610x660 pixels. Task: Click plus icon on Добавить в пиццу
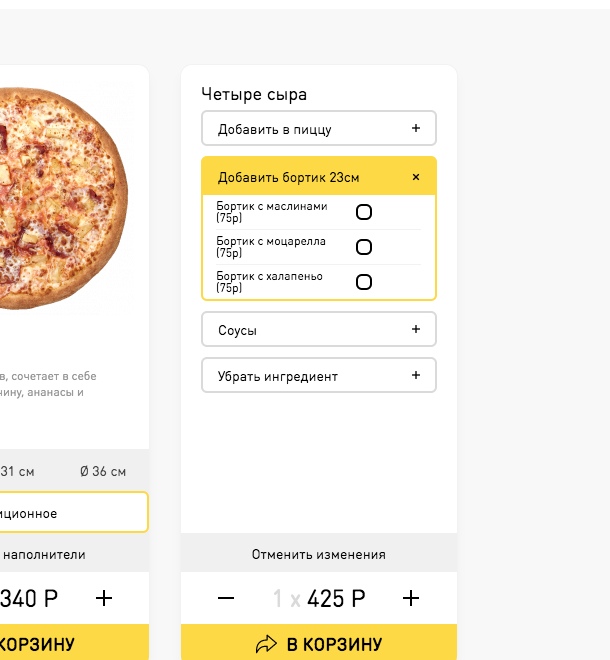pyautogui.click(x=416, y=128)
